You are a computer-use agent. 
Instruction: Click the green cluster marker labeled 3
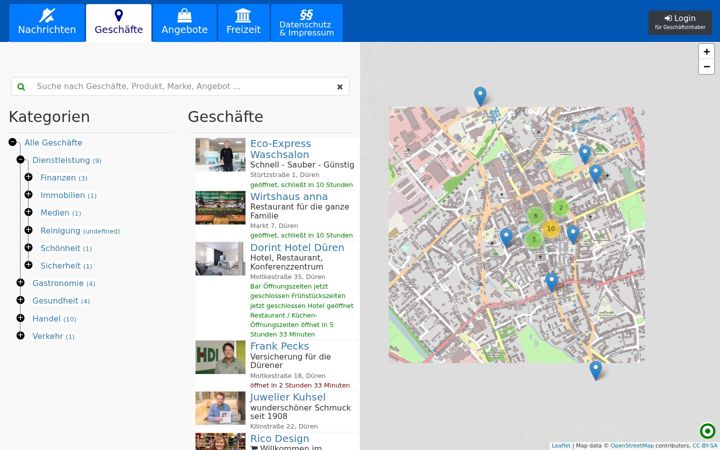pyautogui.click(x=534, y=239)
